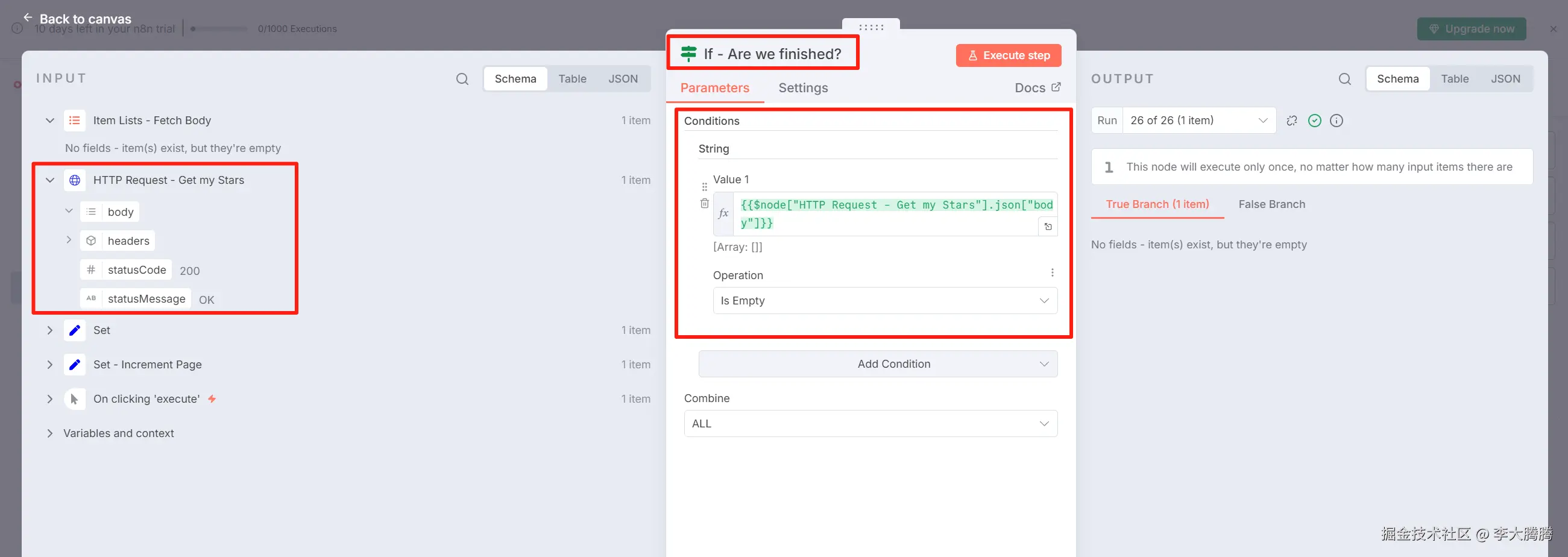Image resolution: width=1568 pixels, height=557 pixels.
Task: Click the statusMessage field label
Action: (x=146, y=298)
